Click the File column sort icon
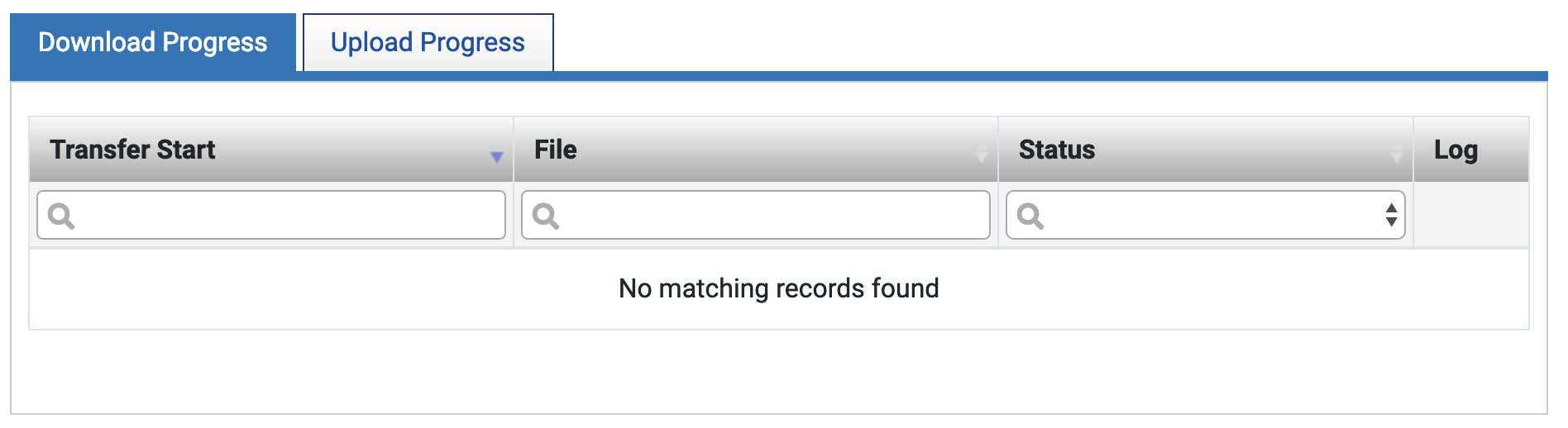Screen dimensions: 1568x428 click(x=981, y=153)
